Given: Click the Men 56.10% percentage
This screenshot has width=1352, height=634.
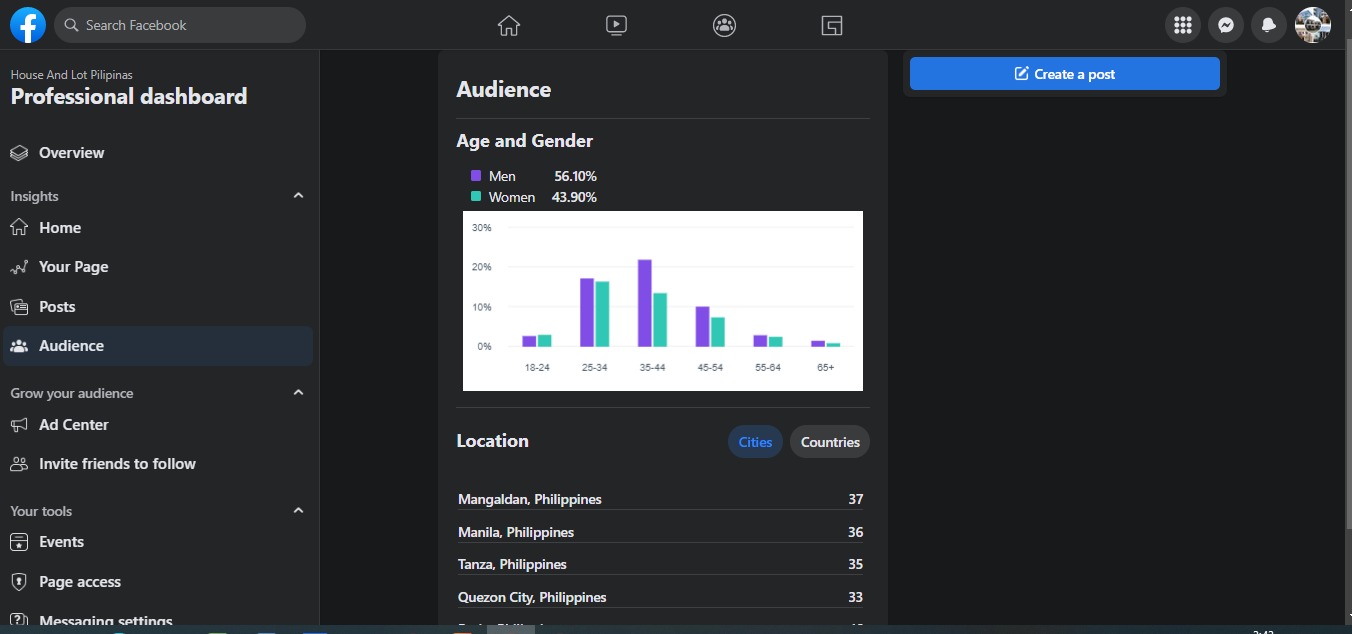Looking at the screenshot, I should pos(576,176).
